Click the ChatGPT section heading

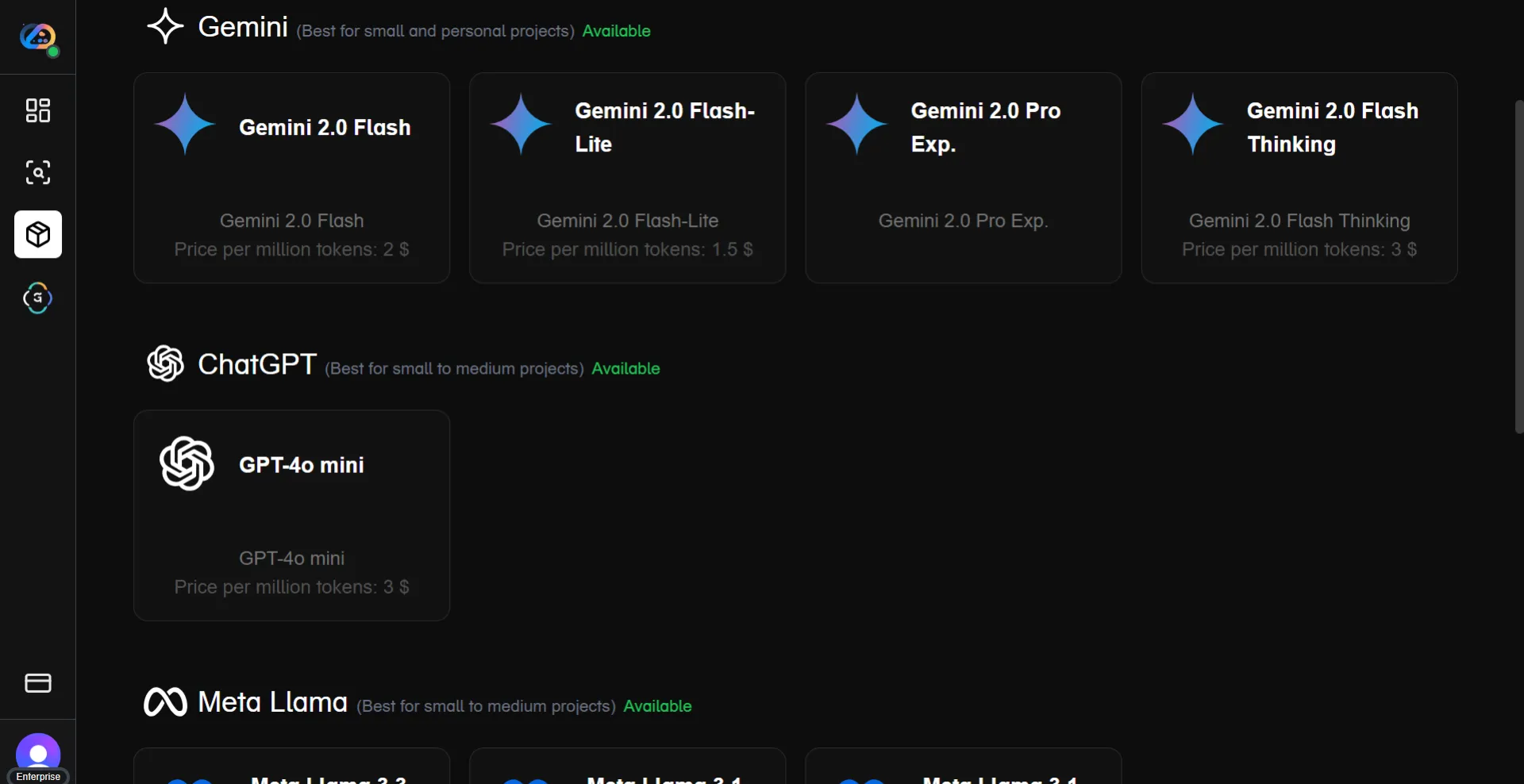point(257,364)
